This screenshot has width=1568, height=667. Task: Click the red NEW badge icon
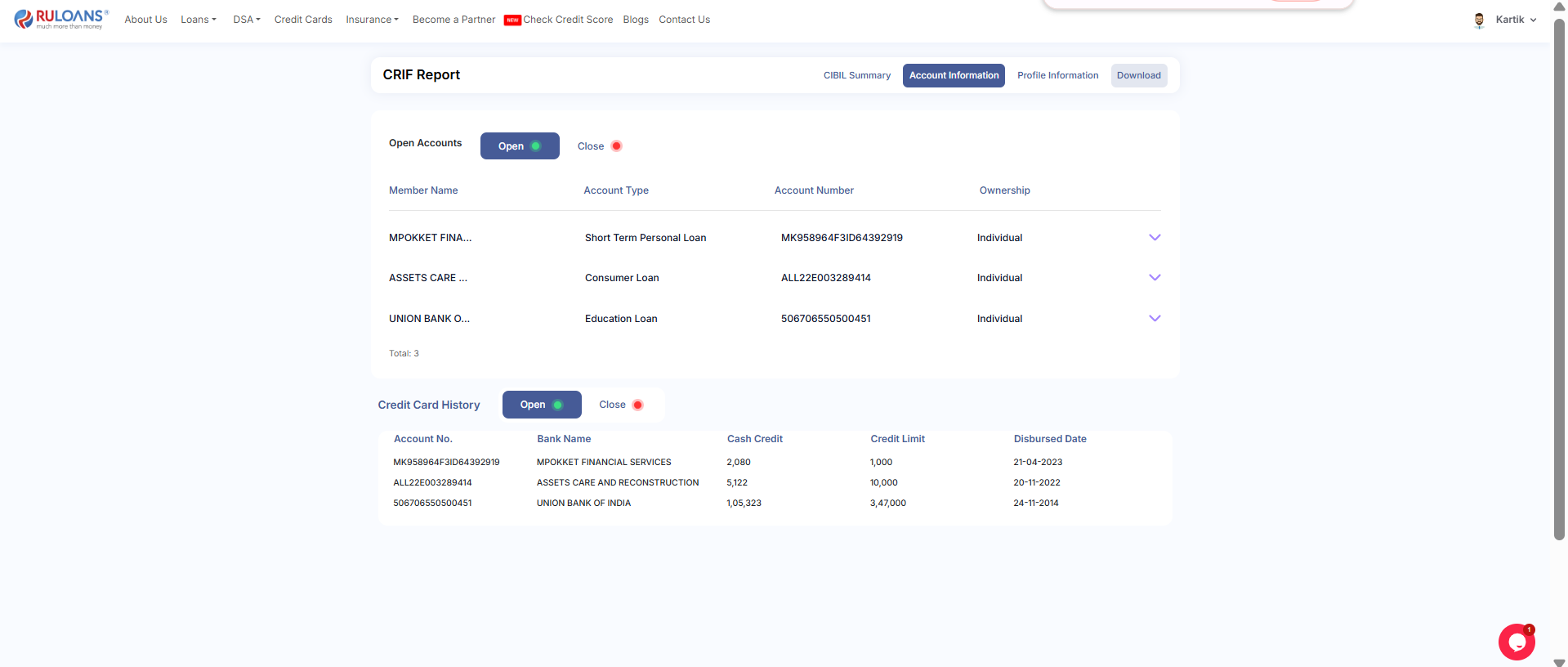[x=512, y=20]
